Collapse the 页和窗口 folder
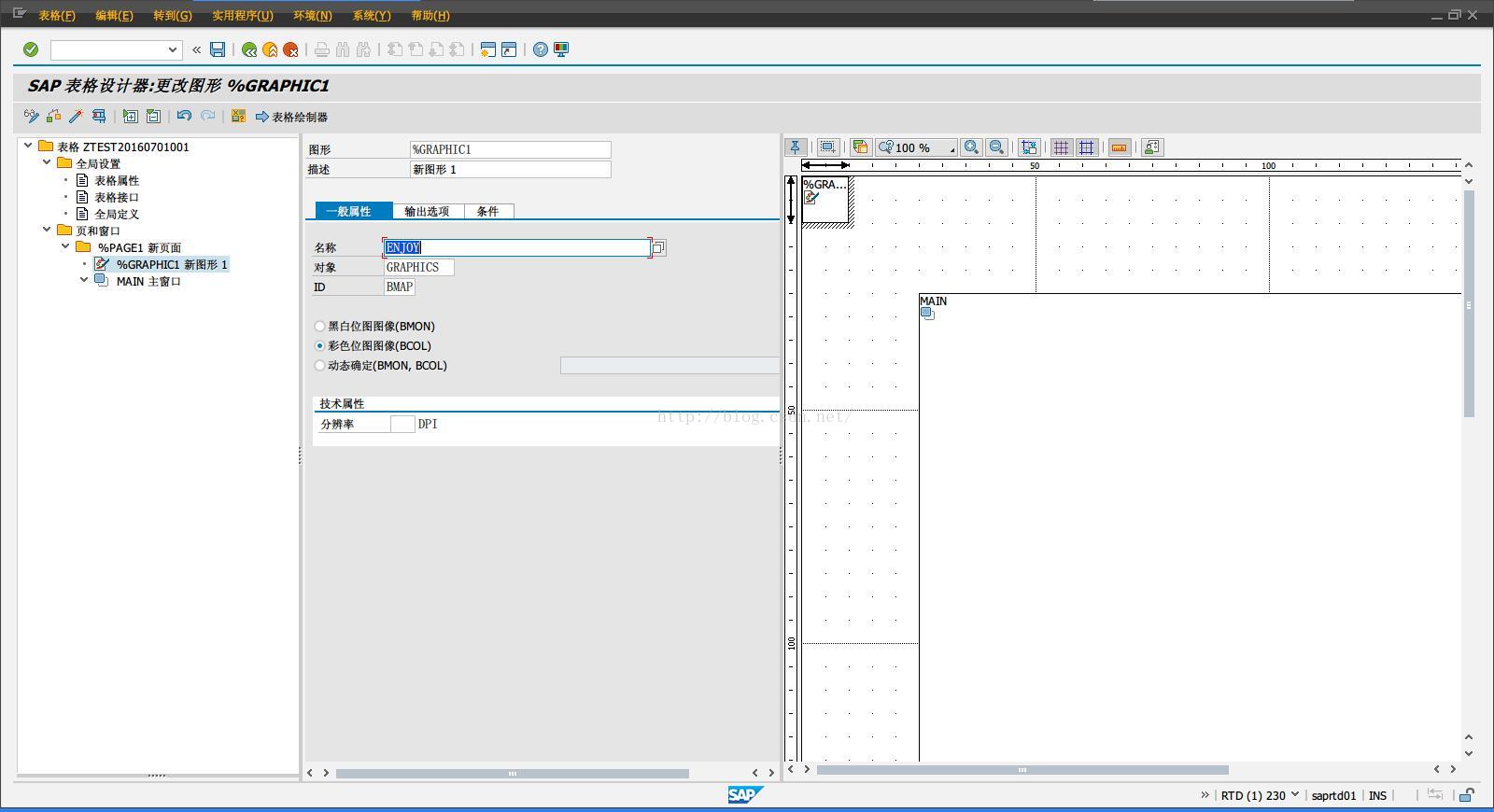Image resolution: width=1494 pixels, height=812 pixels. (47, 230)
